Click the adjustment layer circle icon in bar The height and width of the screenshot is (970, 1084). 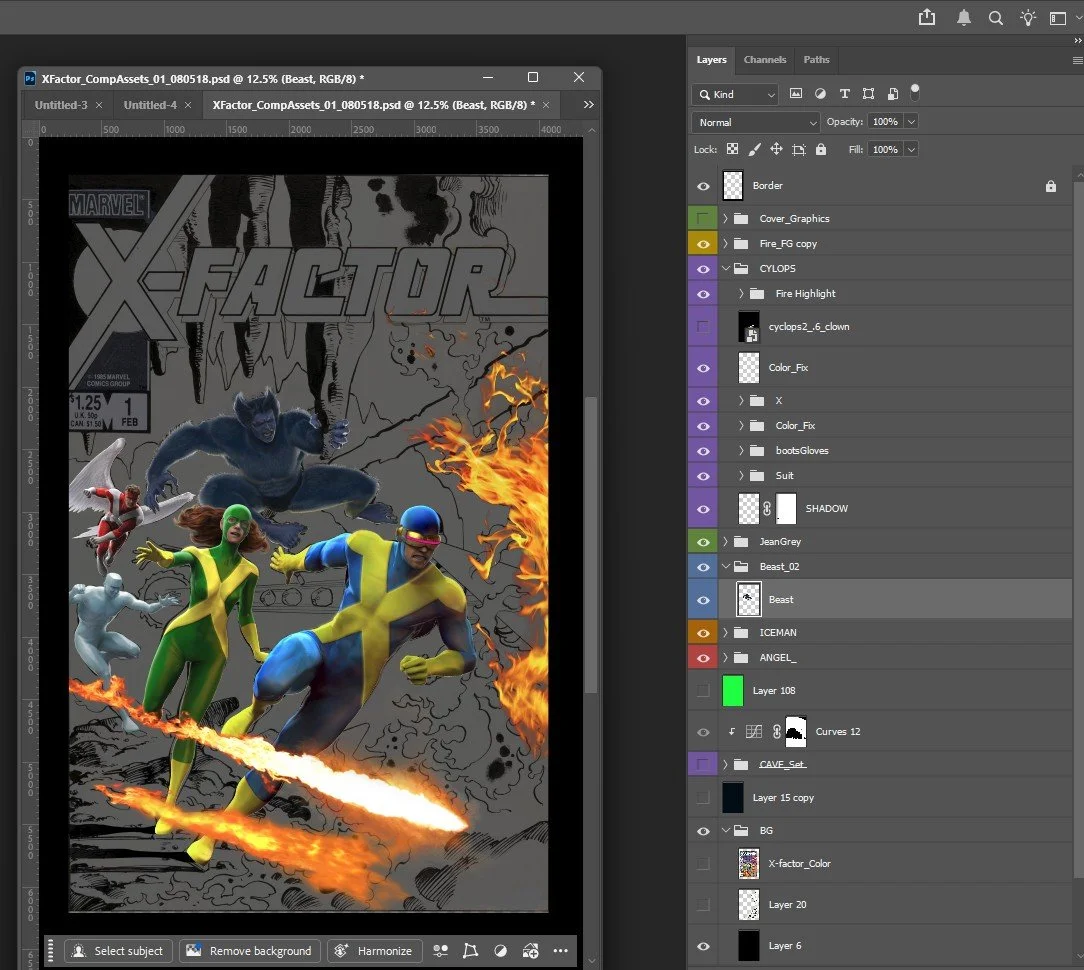coord(501,951)
